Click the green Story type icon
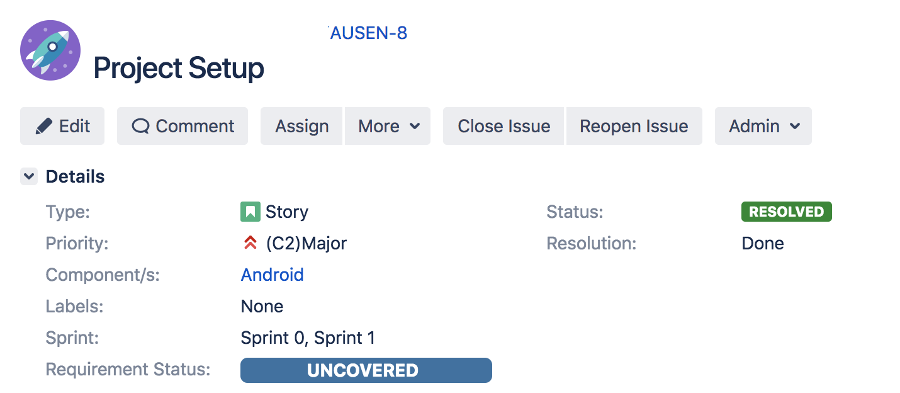Image resolution: width=900 pixels, height=393 pixels. point(250,212)
